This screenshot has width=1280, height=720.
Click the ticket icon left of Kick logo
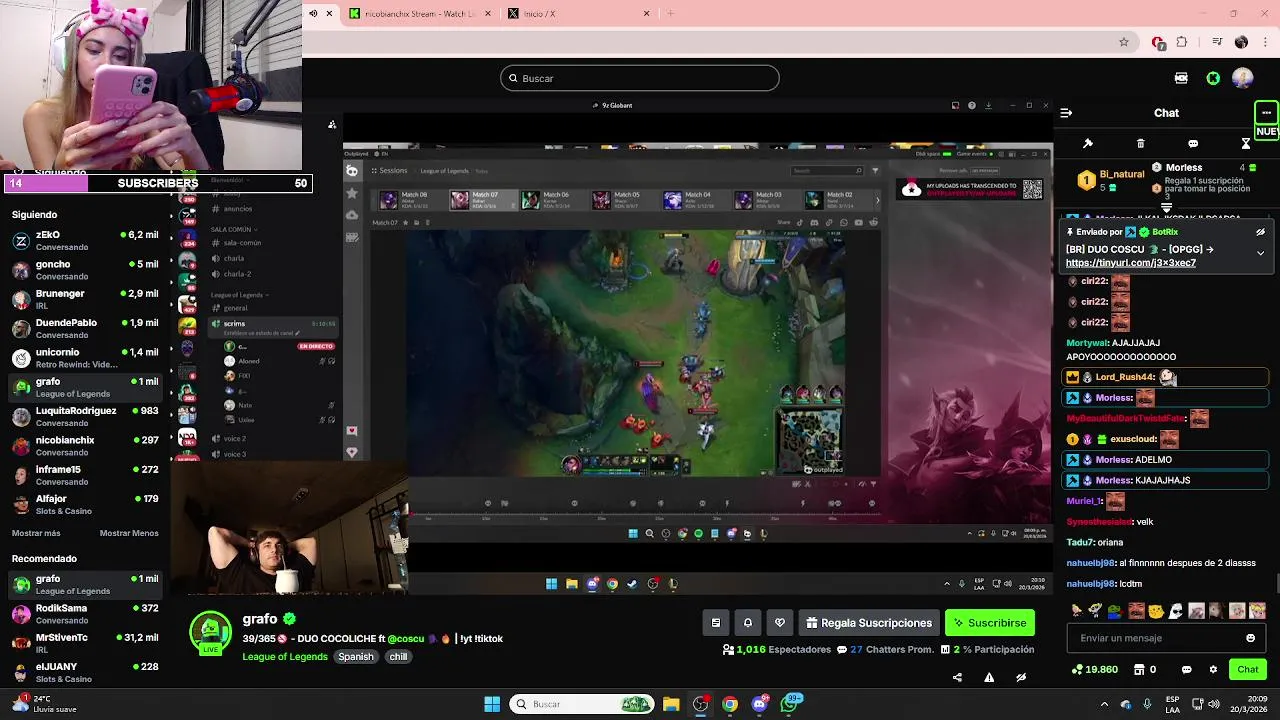1181,78
